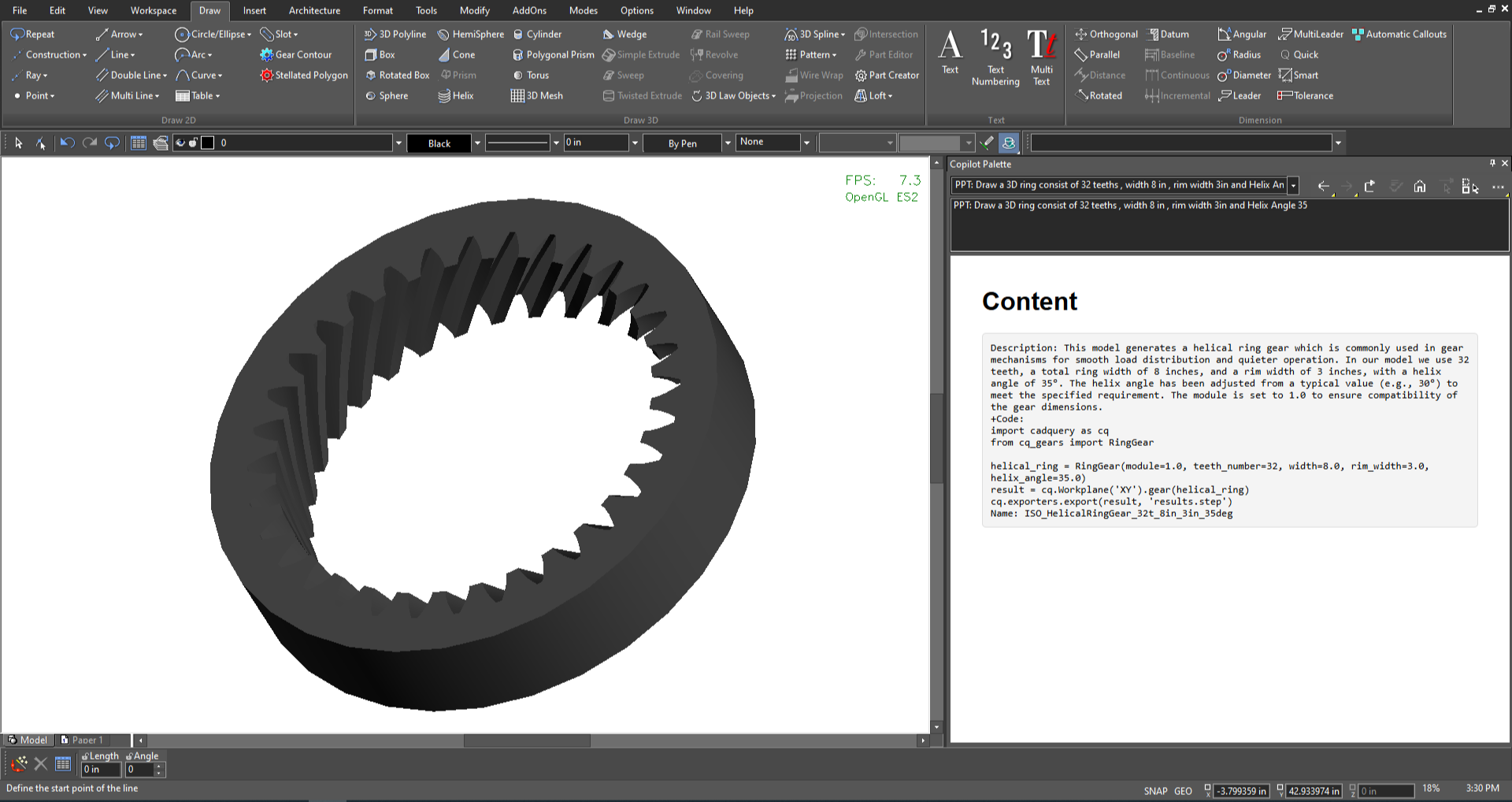Open the Text Numbering tool

[995, 57]
